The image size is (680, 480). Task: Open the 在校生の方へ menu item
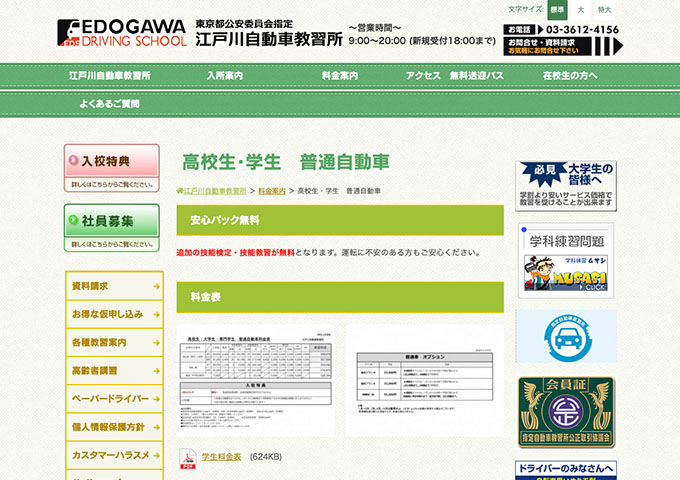(x=570, y=76)
